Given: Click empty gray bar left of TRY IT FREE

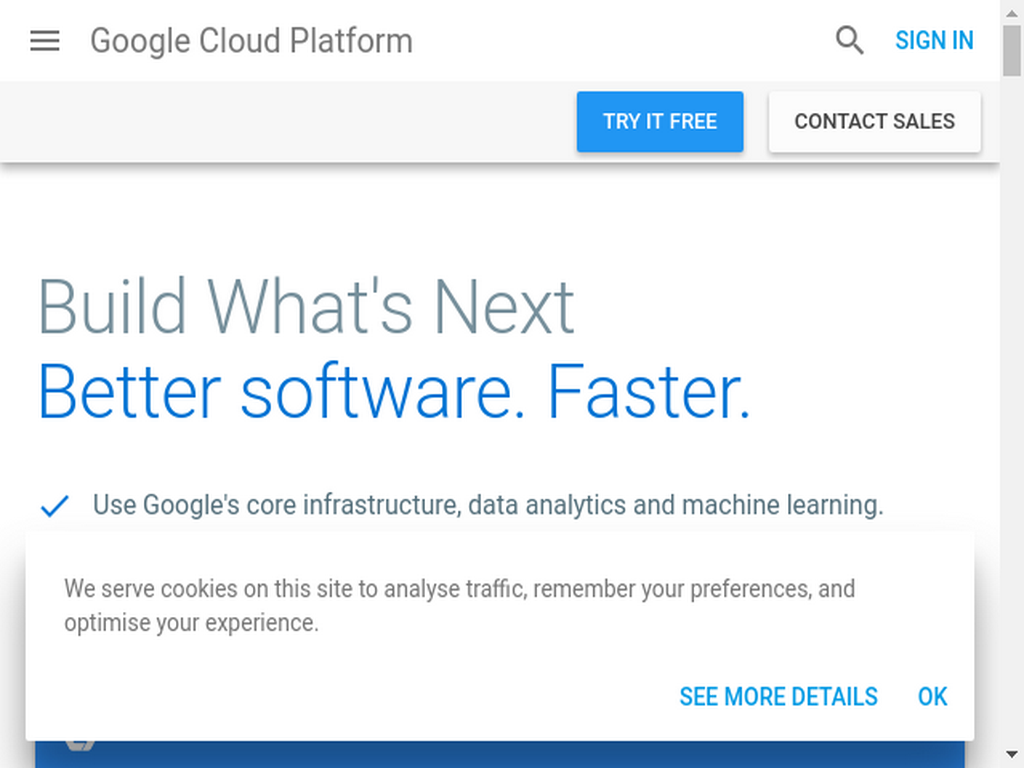Looking at the screenshot, I should [287, 121].
